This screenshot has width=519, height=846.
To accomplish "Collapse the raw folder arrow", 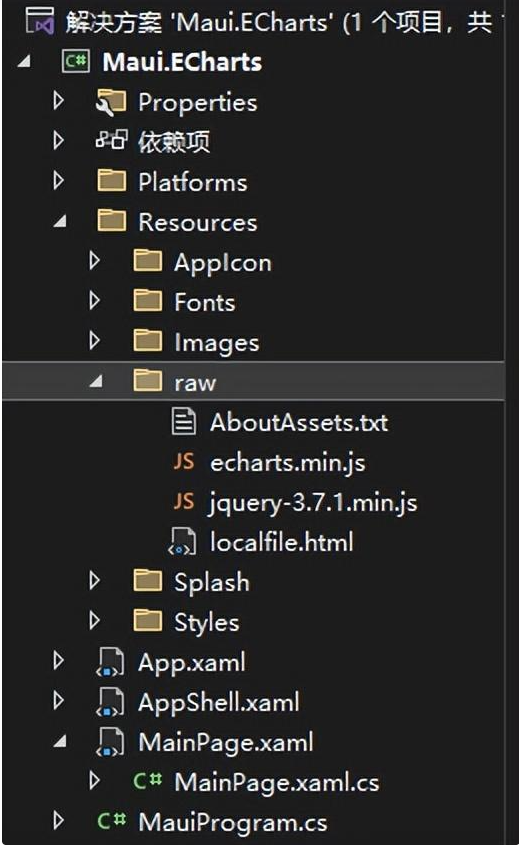I will [x=95, y=381].
